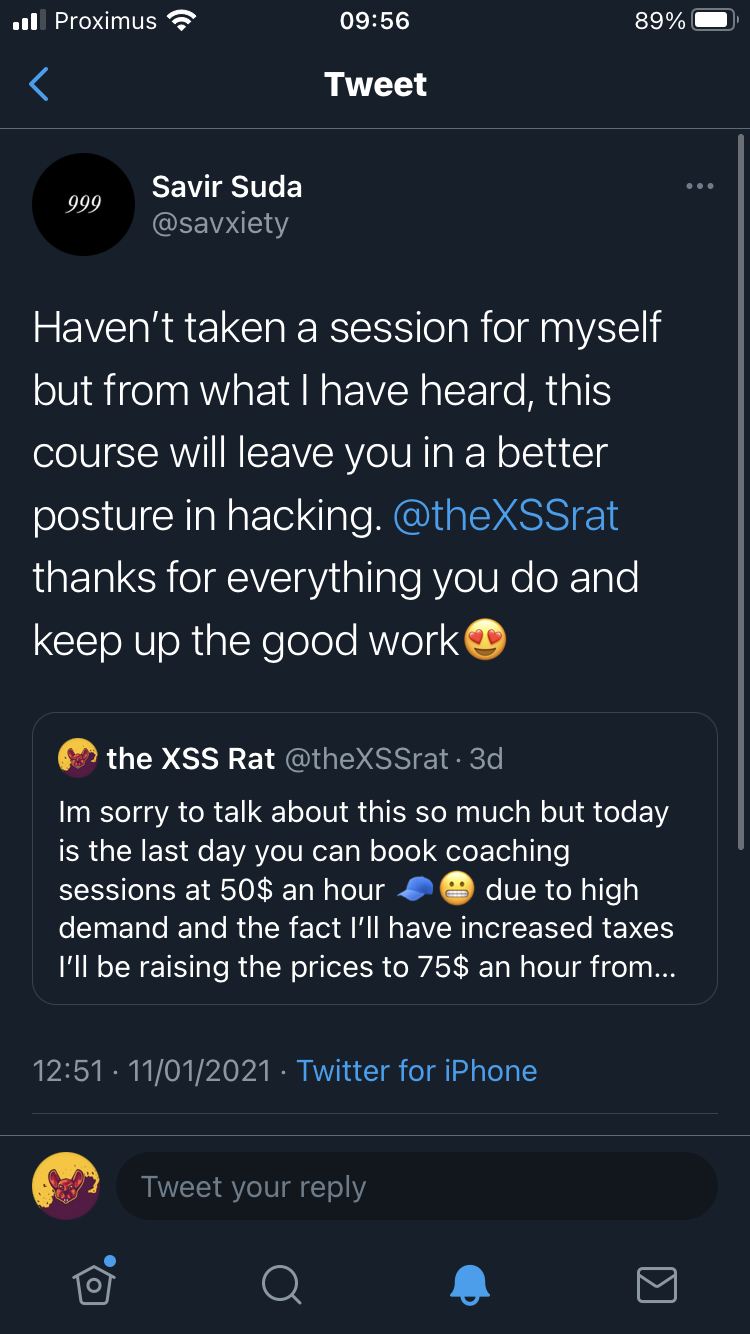Tap the Wi-Fi icon in status bar
The image size is (750, 1334).
click(181, 21)
